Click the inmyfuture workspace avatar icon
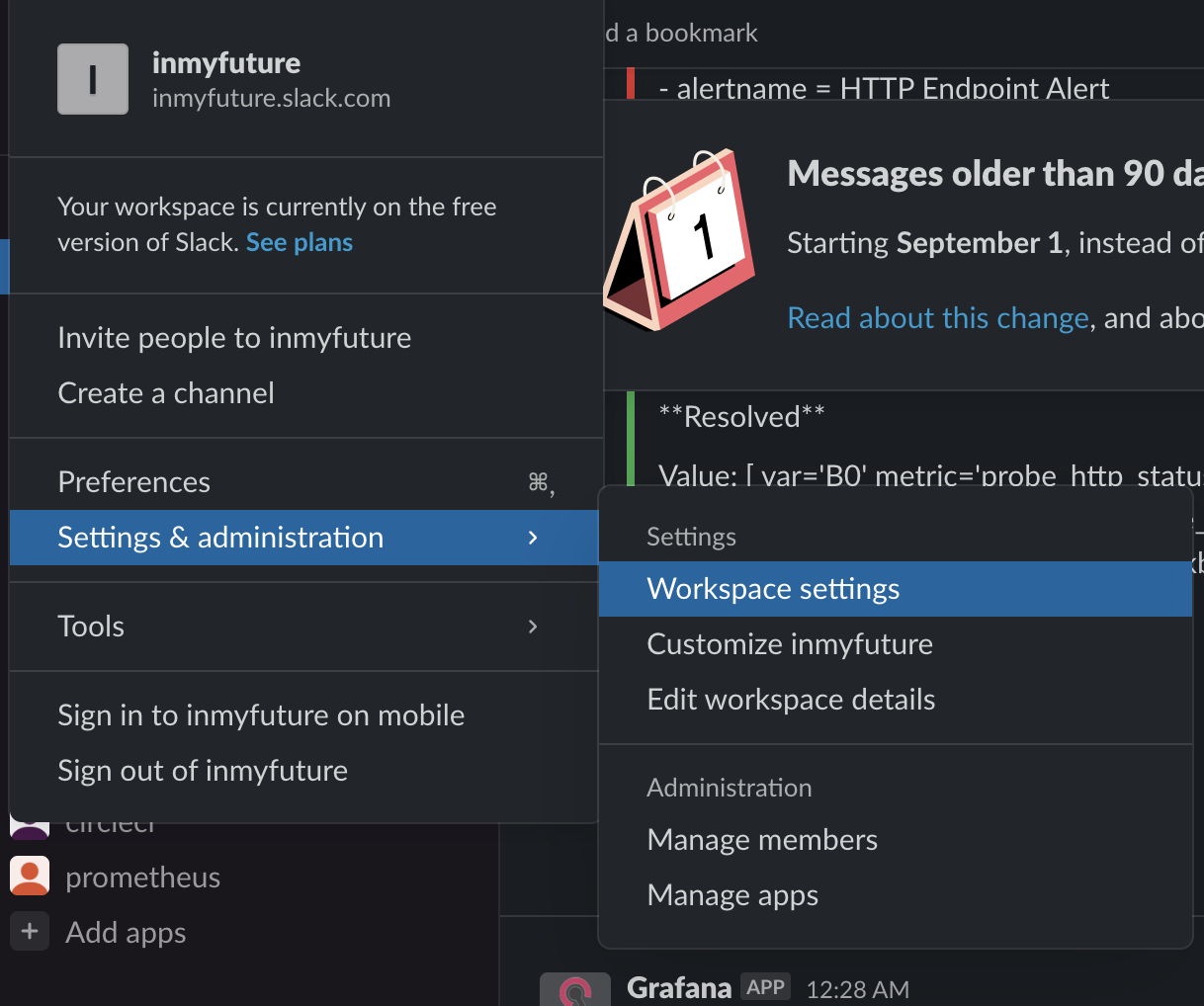Image resolution: width=1204 pixels, height=1006 pixels. 93,79
